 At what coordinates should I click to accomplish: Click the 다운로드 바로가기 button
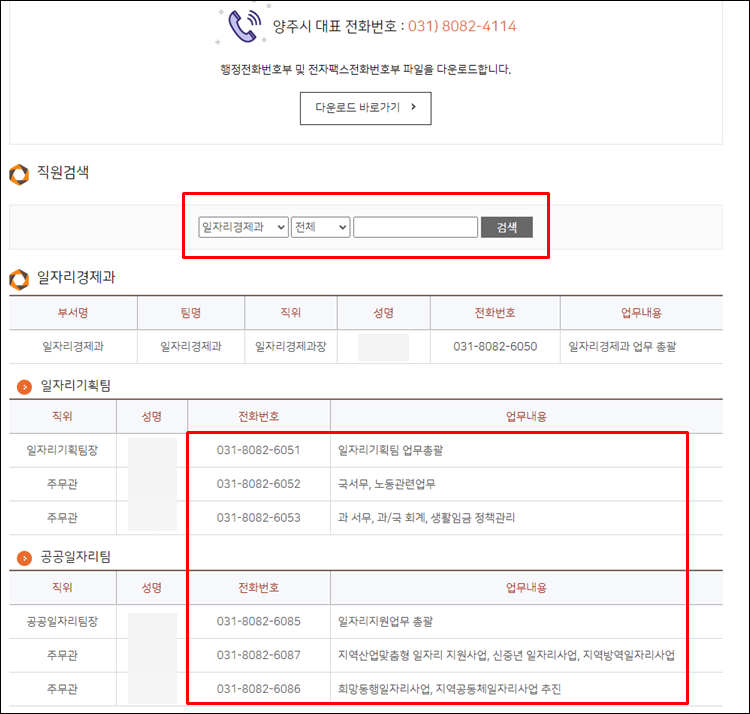pyautogui.click(x=365, y=109)
